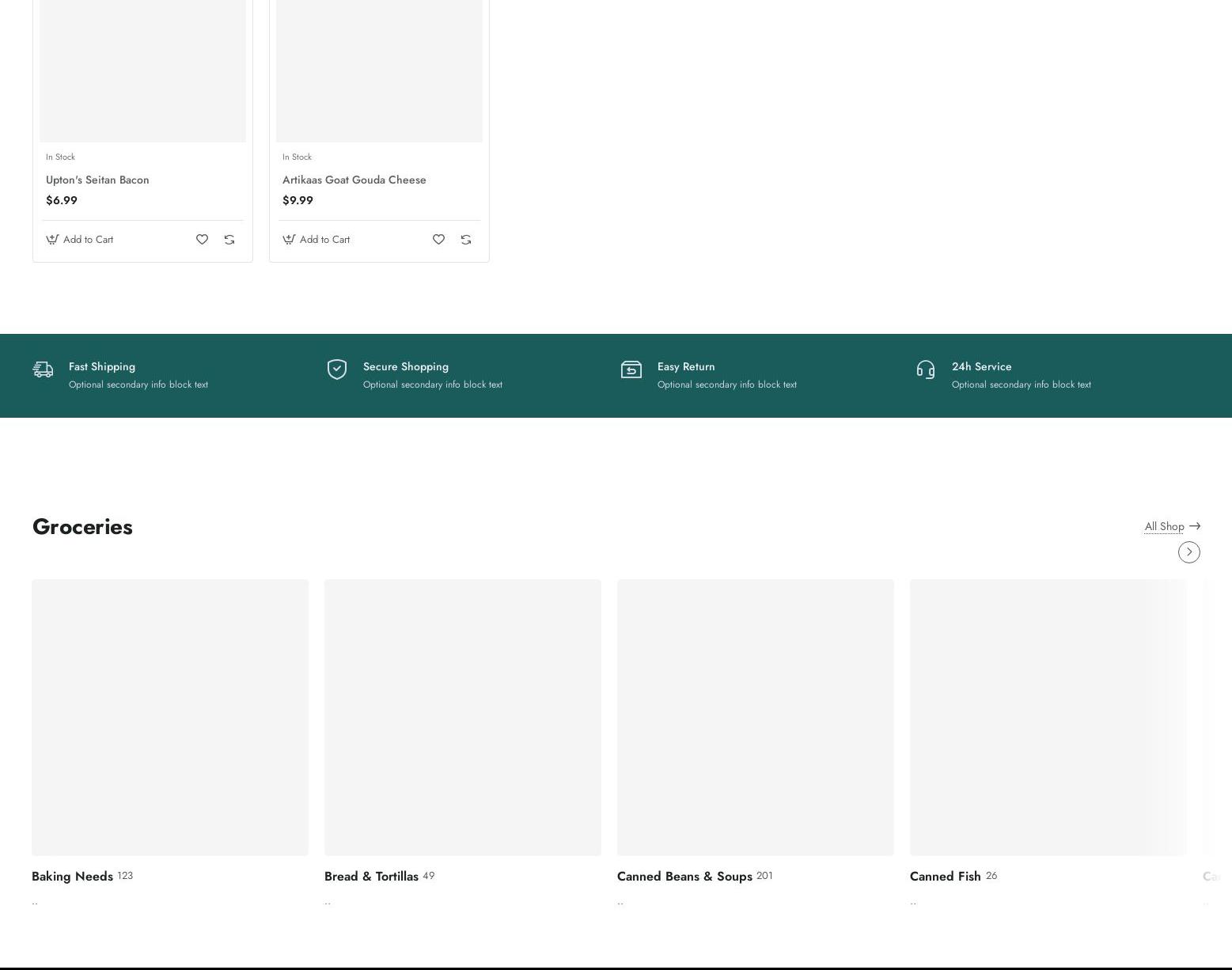This screenshot has width=1232, height=970.
Task: Click the compare icon on Upton's Seitan Bacon
Action: (x=229, y=239)
